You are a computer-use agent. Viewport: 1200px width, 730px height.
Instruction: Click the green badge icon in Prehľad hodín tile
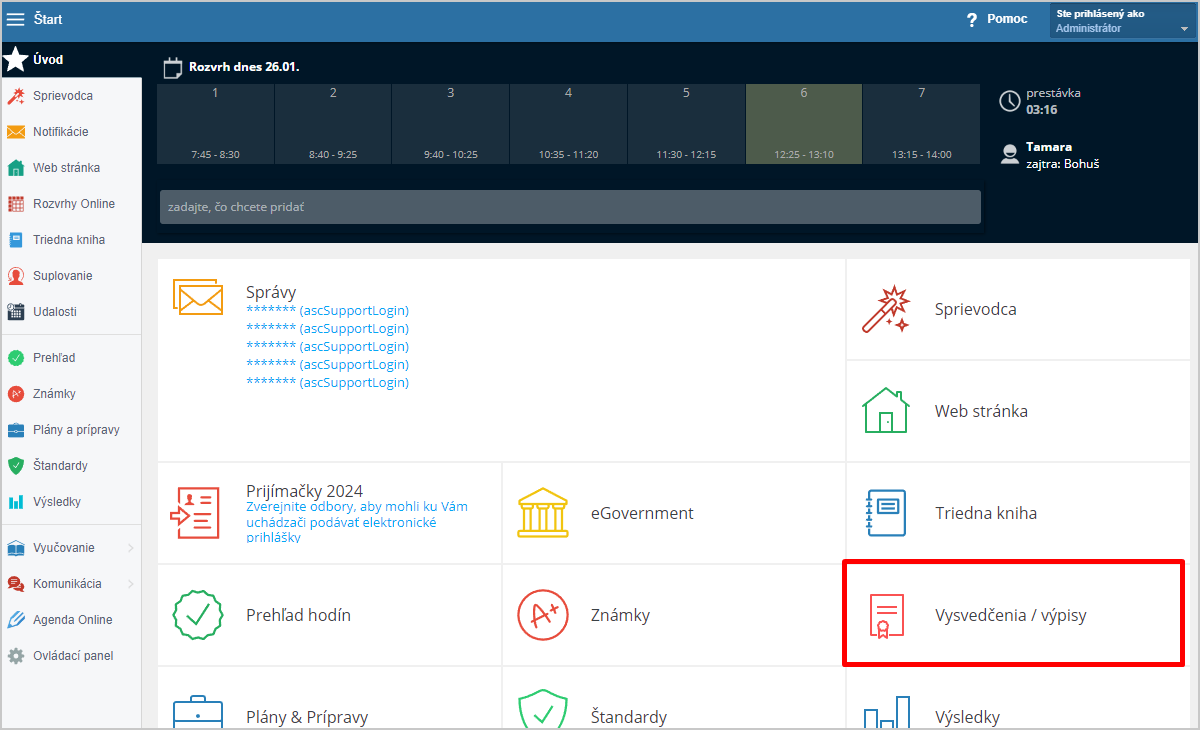(x=198, y=615)
